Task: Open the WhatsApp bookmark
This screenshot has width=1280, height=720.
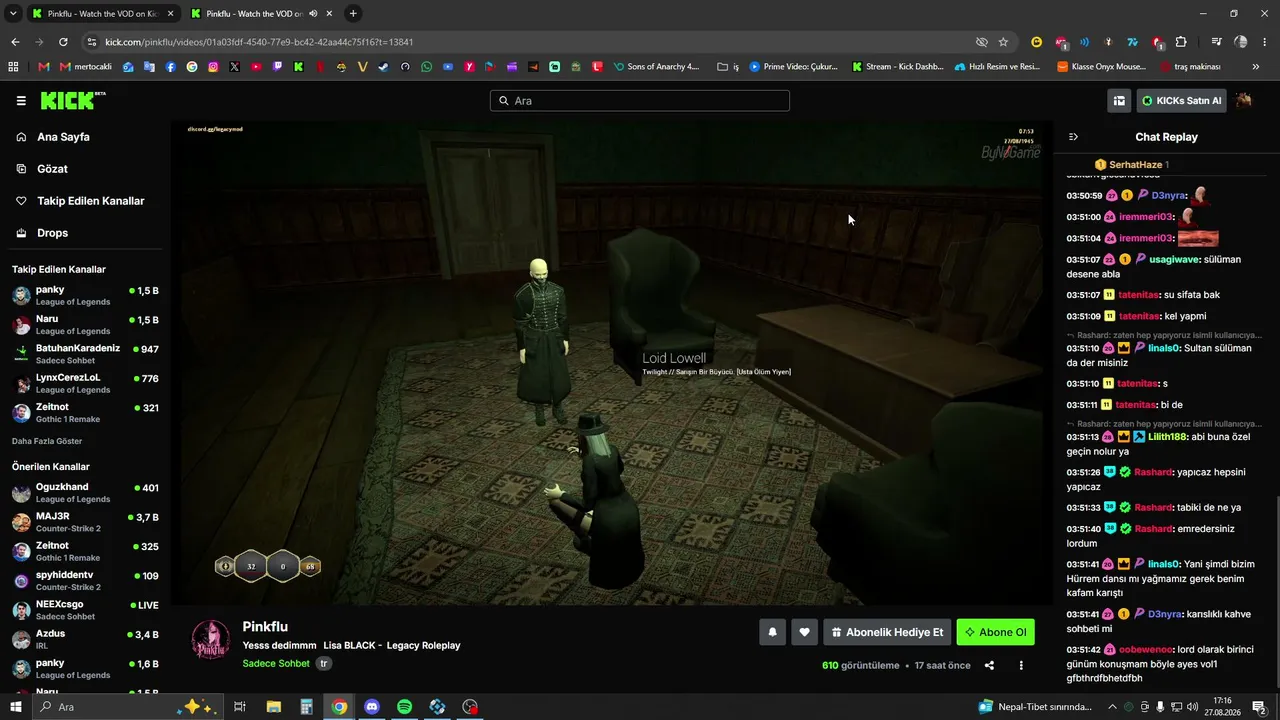Action: [x=427, y=67]
